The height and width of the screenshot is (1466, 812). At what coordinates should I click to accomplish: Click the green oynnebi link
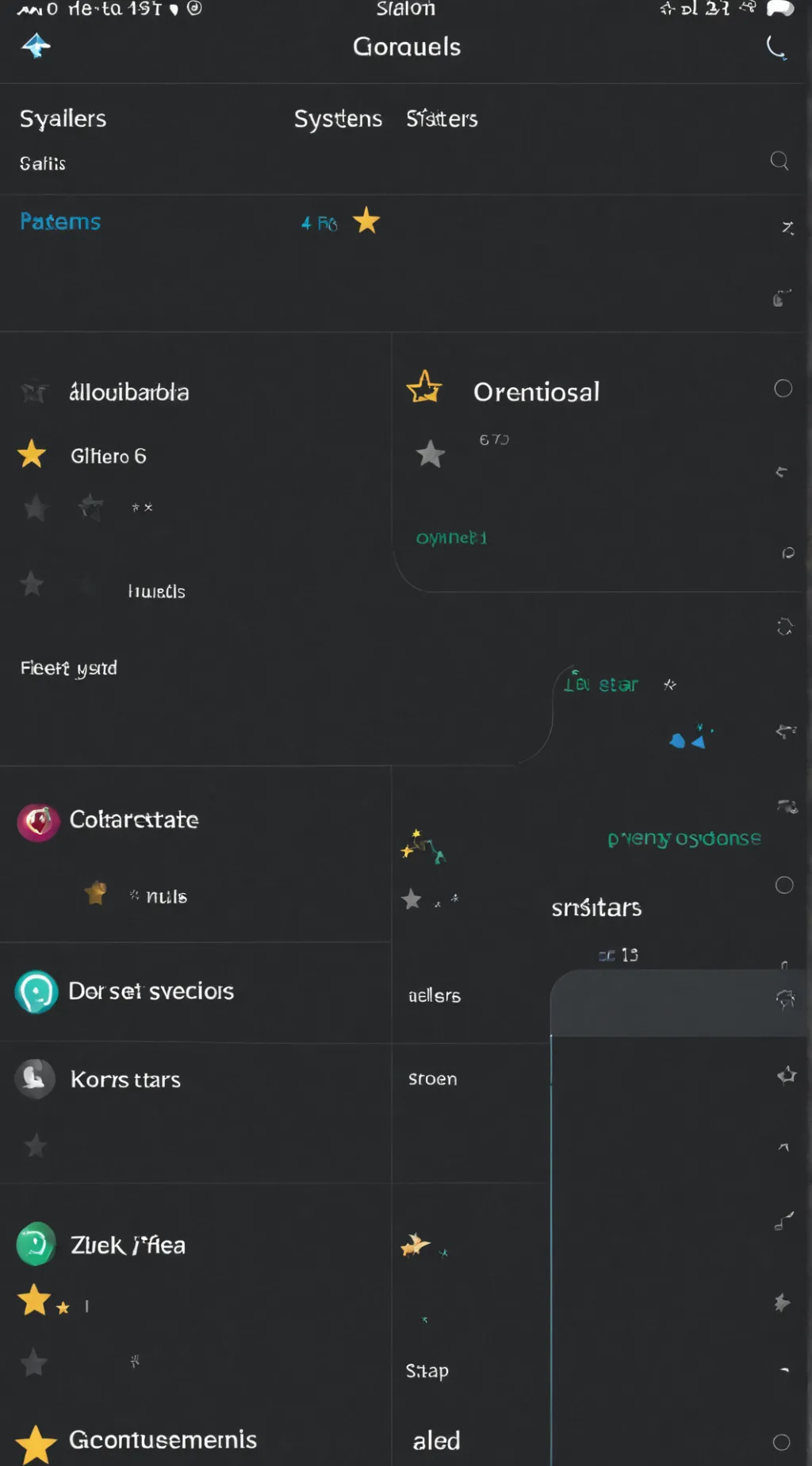451,538
